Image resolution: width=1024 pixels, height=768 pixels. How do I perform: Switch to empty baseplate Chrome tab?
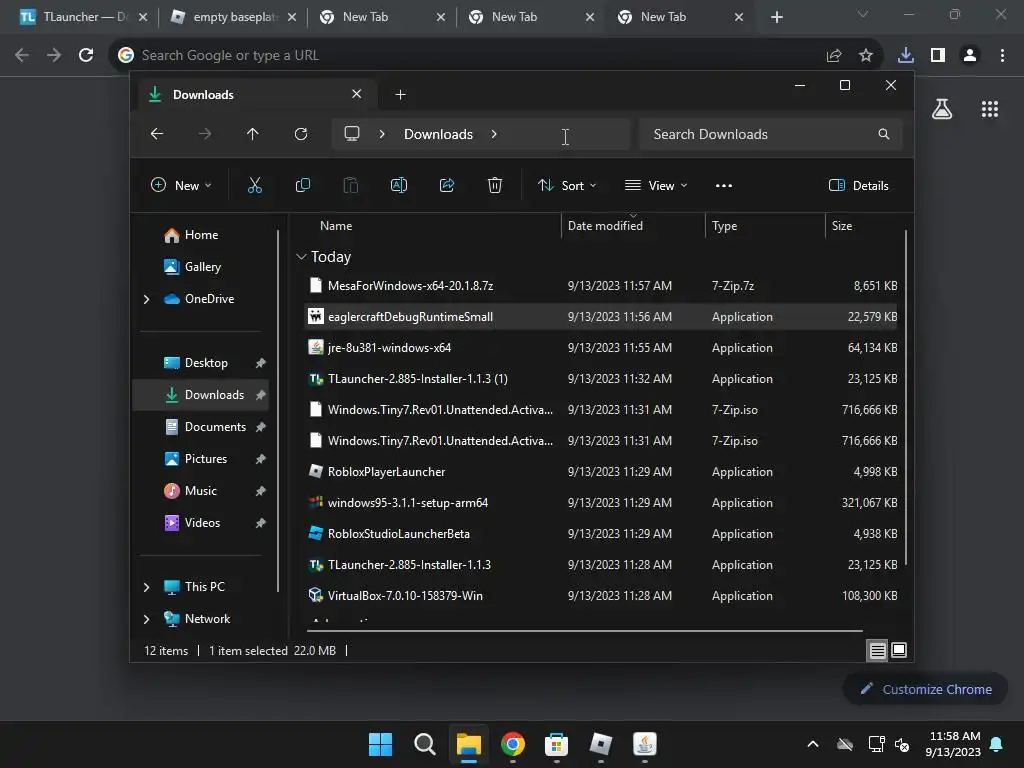[x=232, y=17]
